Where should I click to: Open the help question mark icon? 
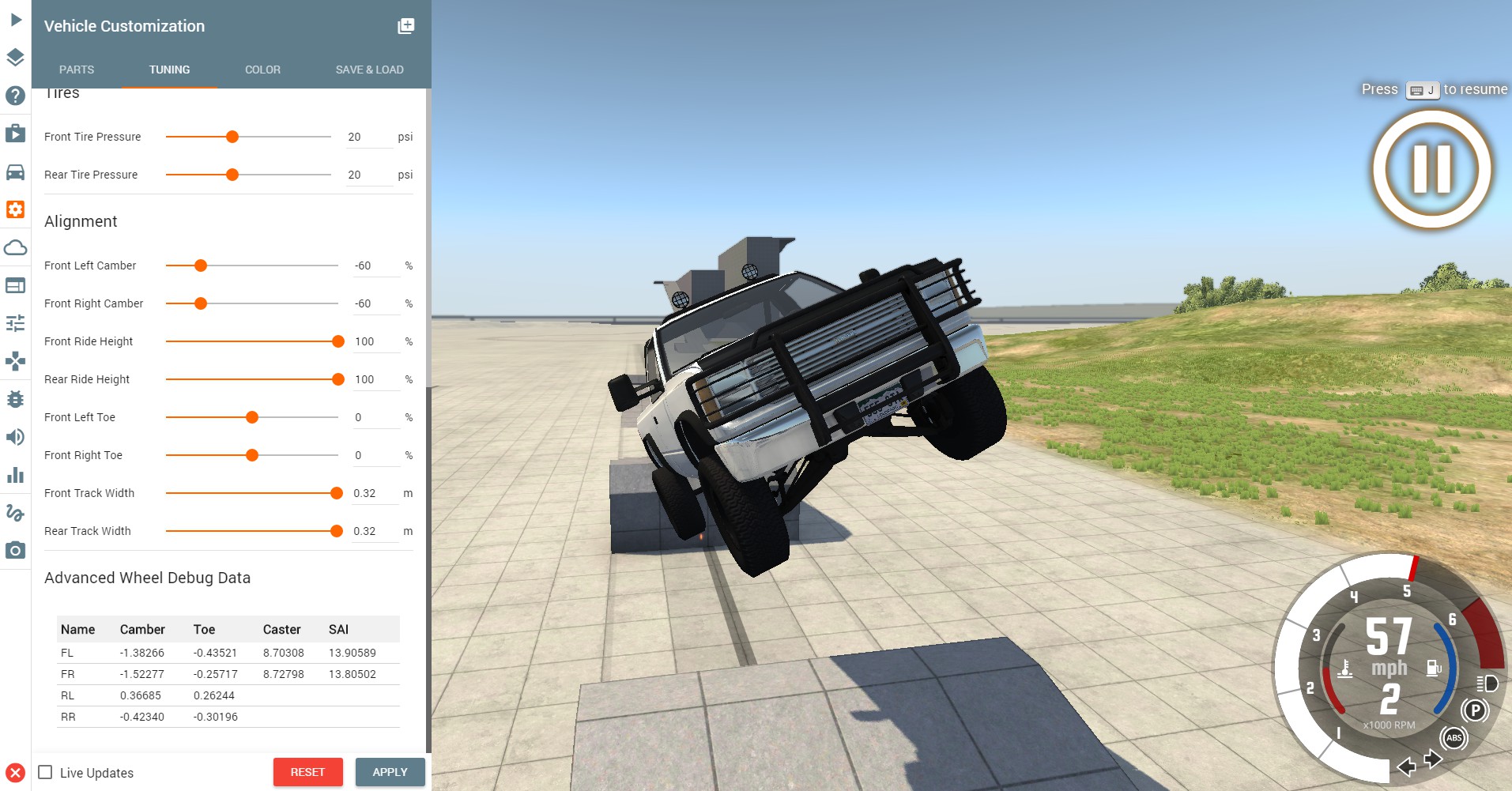tap(16, 96)
